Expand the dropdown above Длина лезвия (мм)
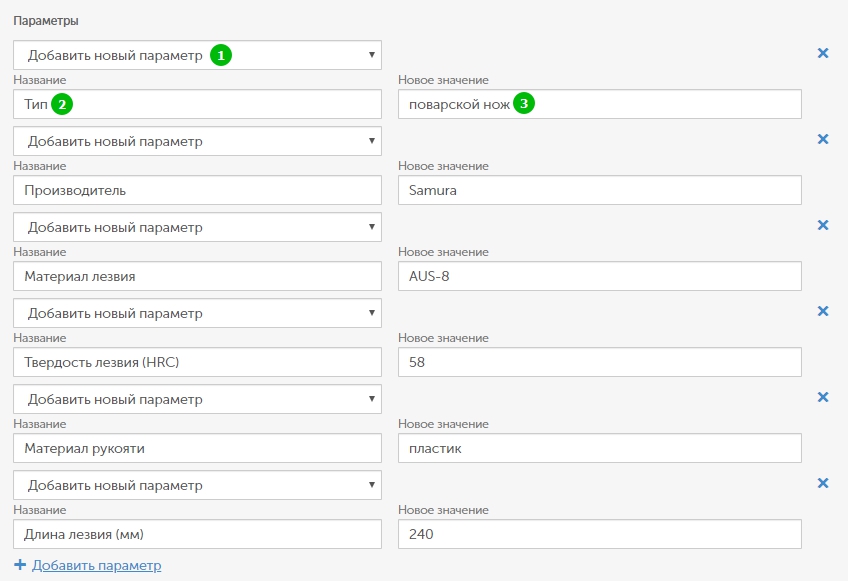The width and height of the screenshot is (848, 581). click(x=197, y=485)
